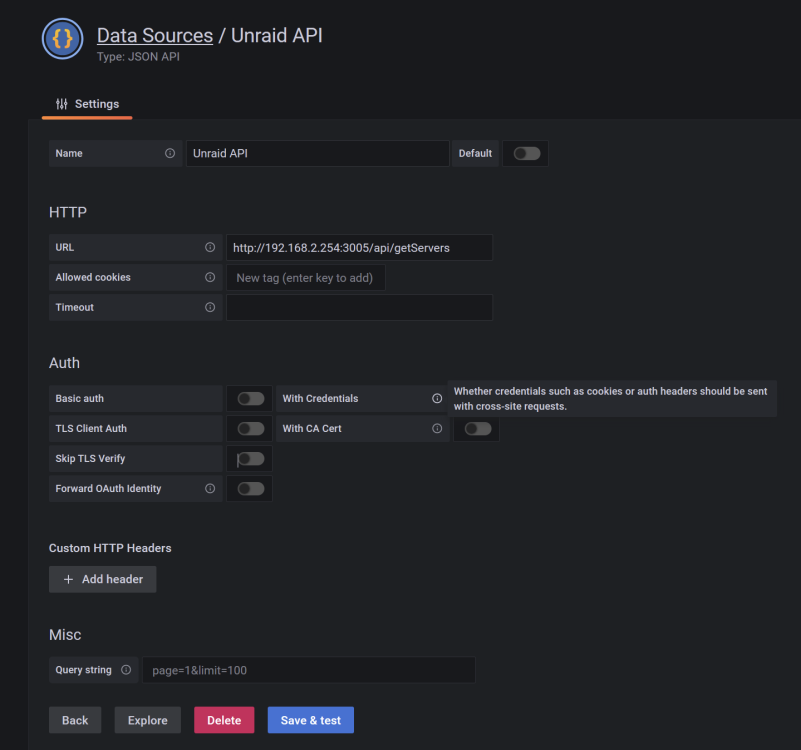Viewport: 801px width, 750px height.
Task: Click the 'With Credentials' label
Action: [320, 399]
